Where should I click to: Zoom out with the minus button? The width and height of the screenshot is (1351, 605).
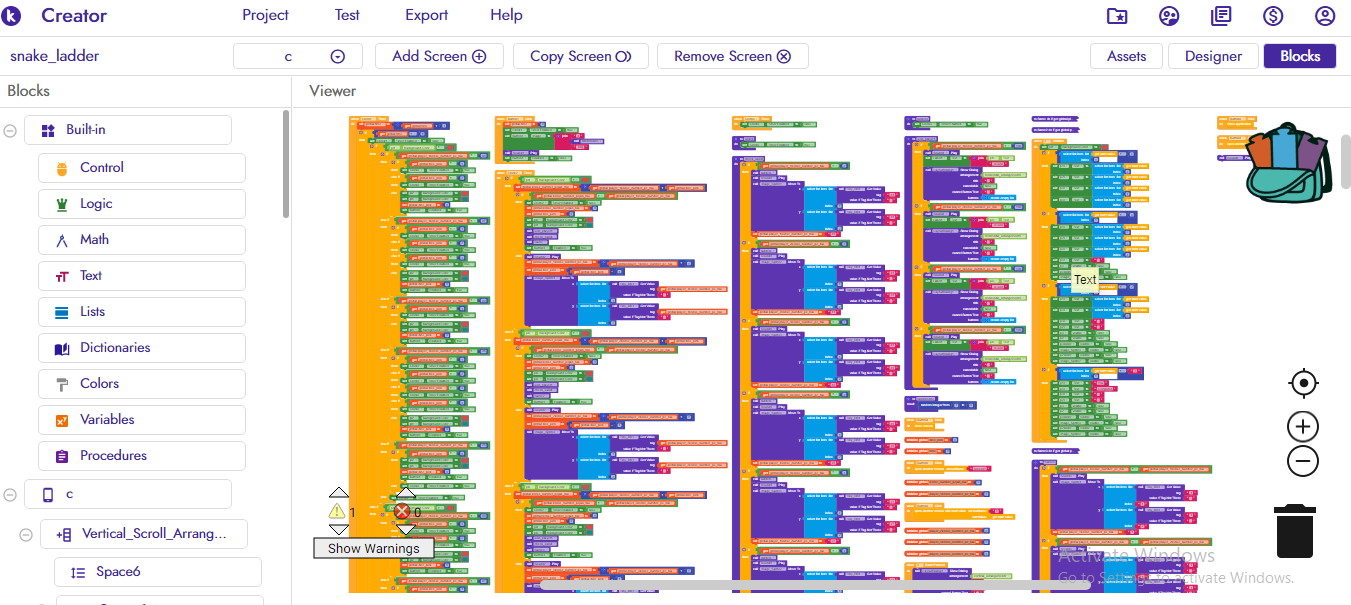point(1302,461)
